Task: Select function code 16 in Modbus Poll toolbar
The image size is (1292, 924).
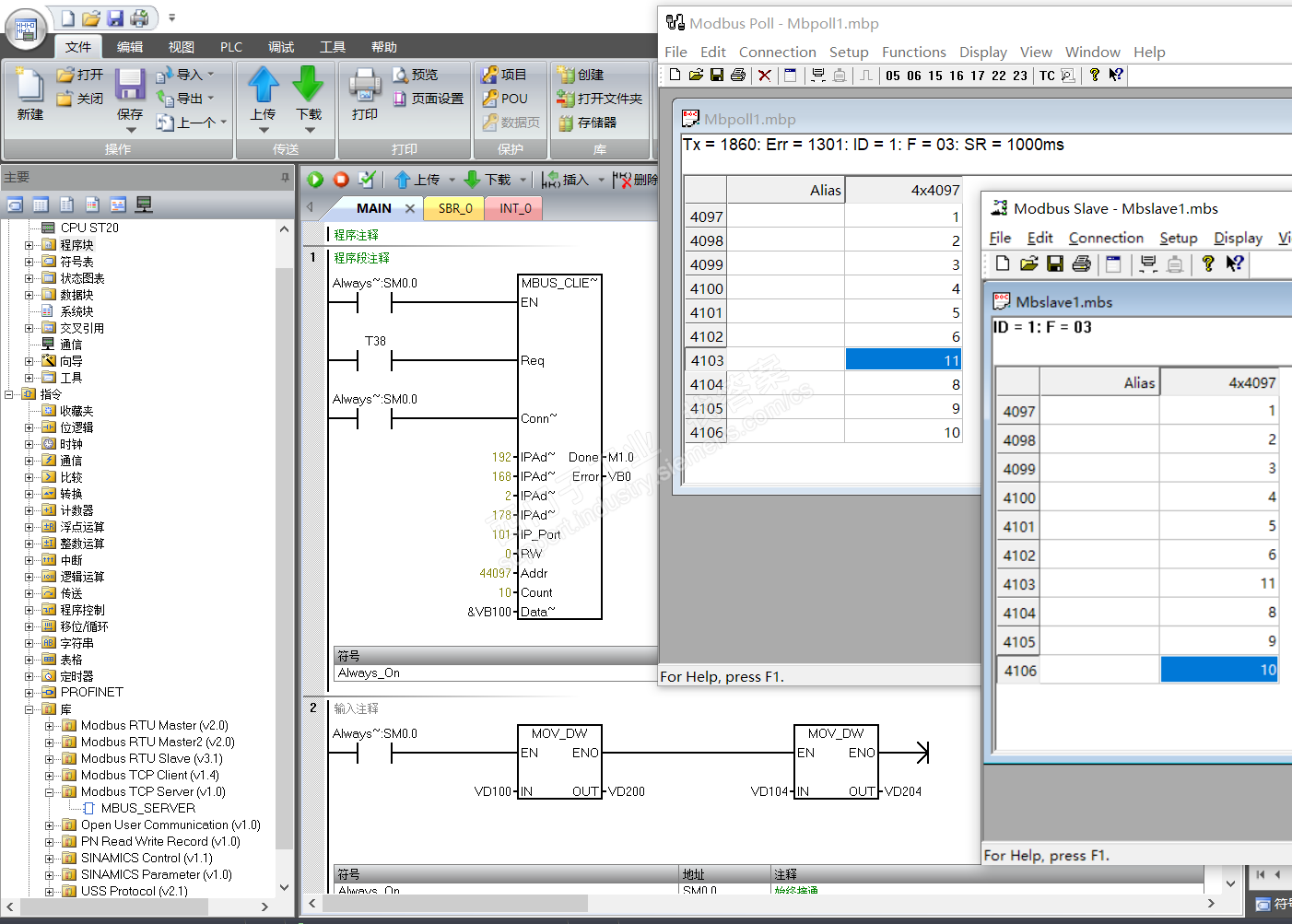Action: pos(957,76)
